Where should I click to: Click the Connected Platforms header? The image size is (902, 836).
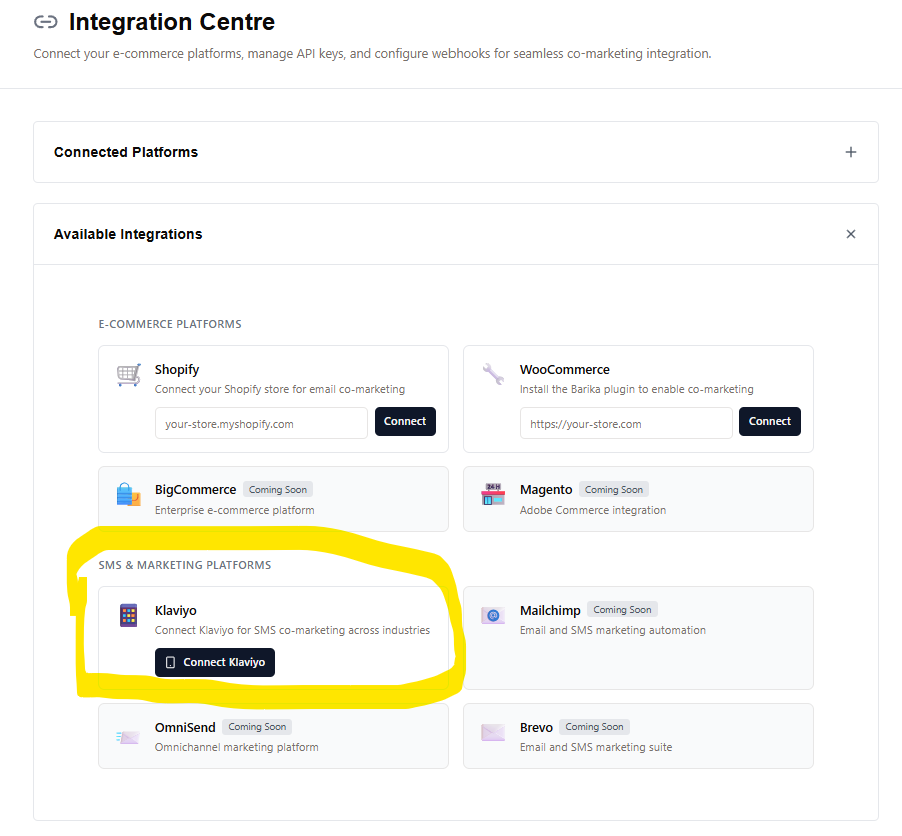126,152
